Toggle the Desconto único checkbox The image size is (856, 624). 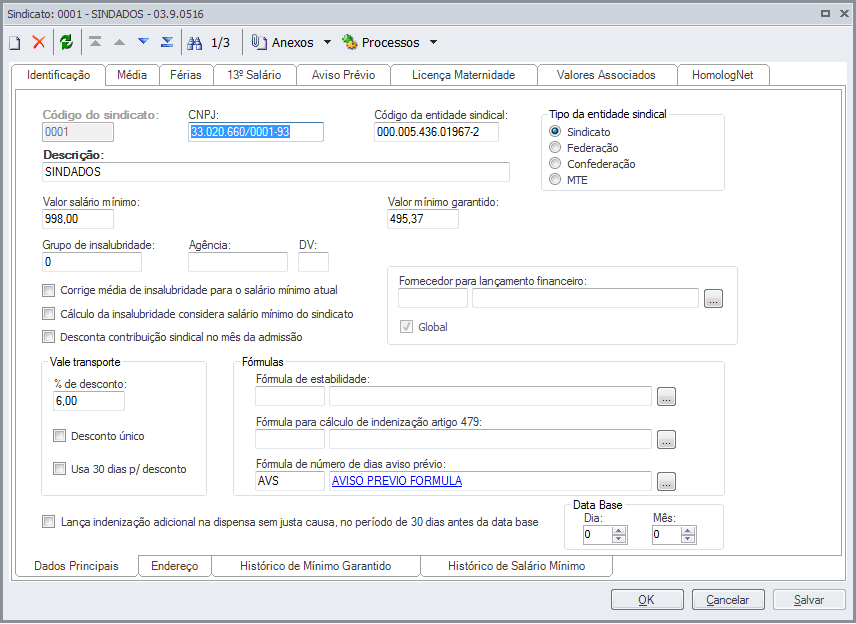(60, 436)
